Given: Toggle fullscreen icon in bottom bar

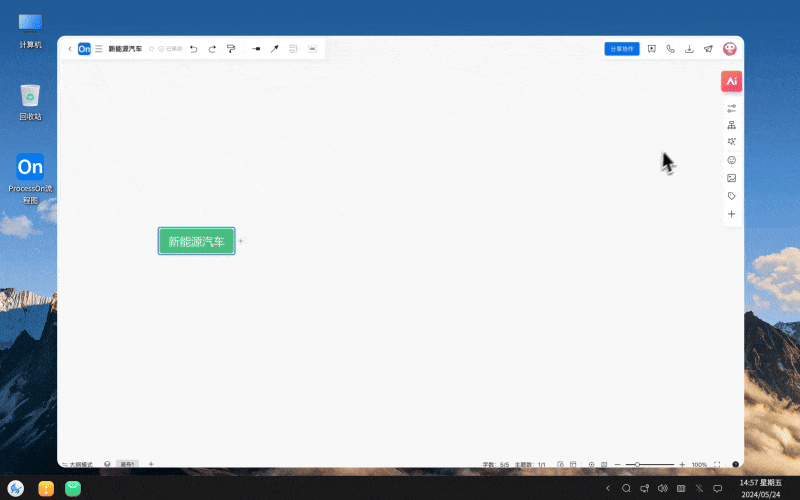Looking at the screenshot, I should tap(716, 464).
